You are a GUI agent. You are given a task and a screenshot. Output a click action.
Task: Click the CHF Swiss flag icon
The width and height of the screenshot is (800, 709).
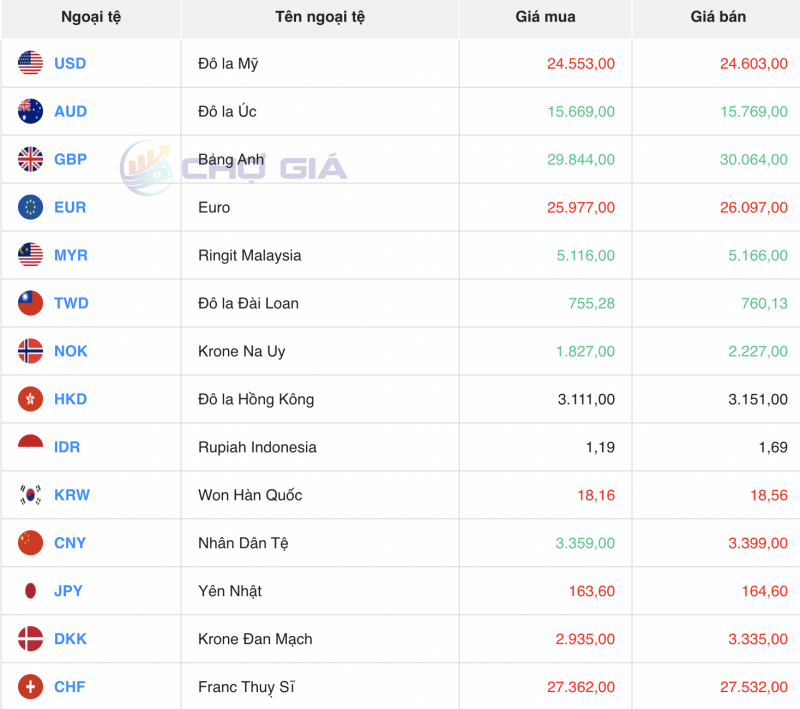tap(28, 687)
